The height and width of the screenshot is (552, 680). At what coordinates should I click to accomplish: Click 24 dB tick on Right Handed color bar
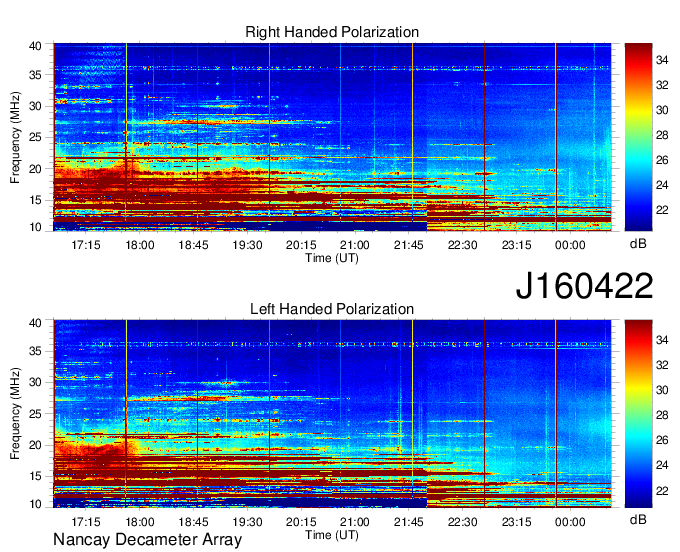click(662, 185)
